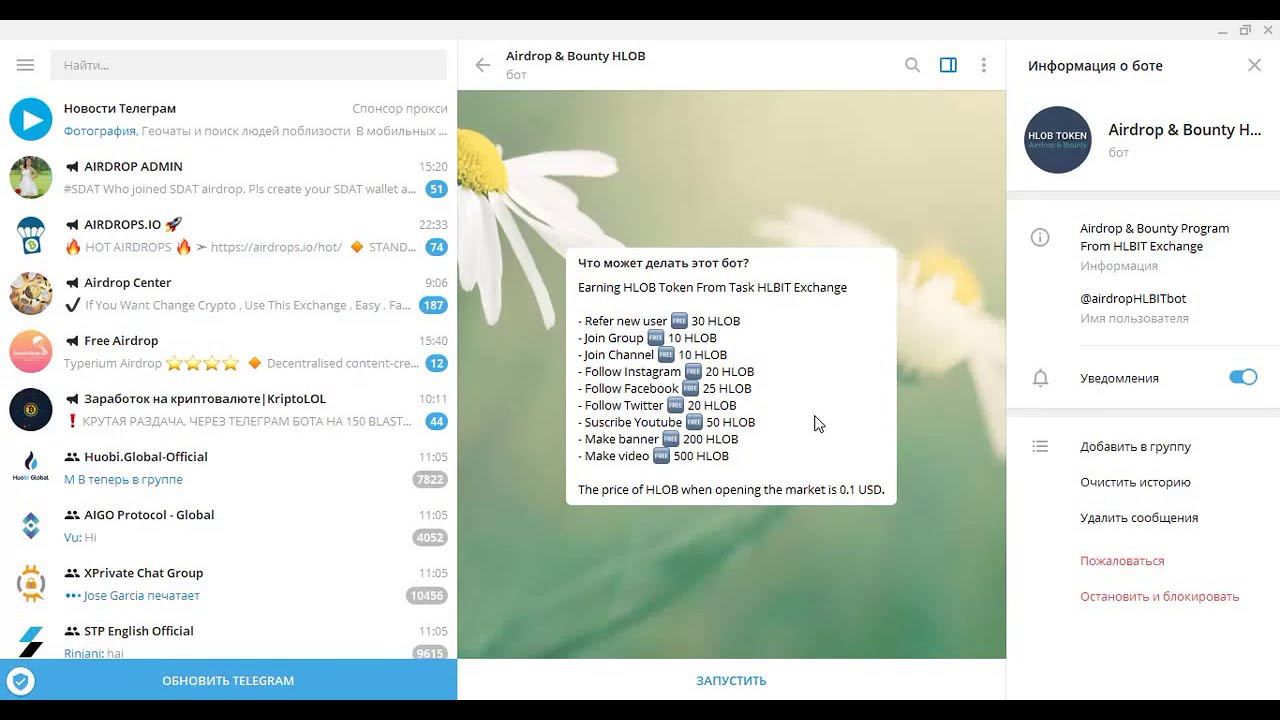This screenshot has height=720, width=1280.
Task: Select Удалить сообщения
Action: point(1139,518)
